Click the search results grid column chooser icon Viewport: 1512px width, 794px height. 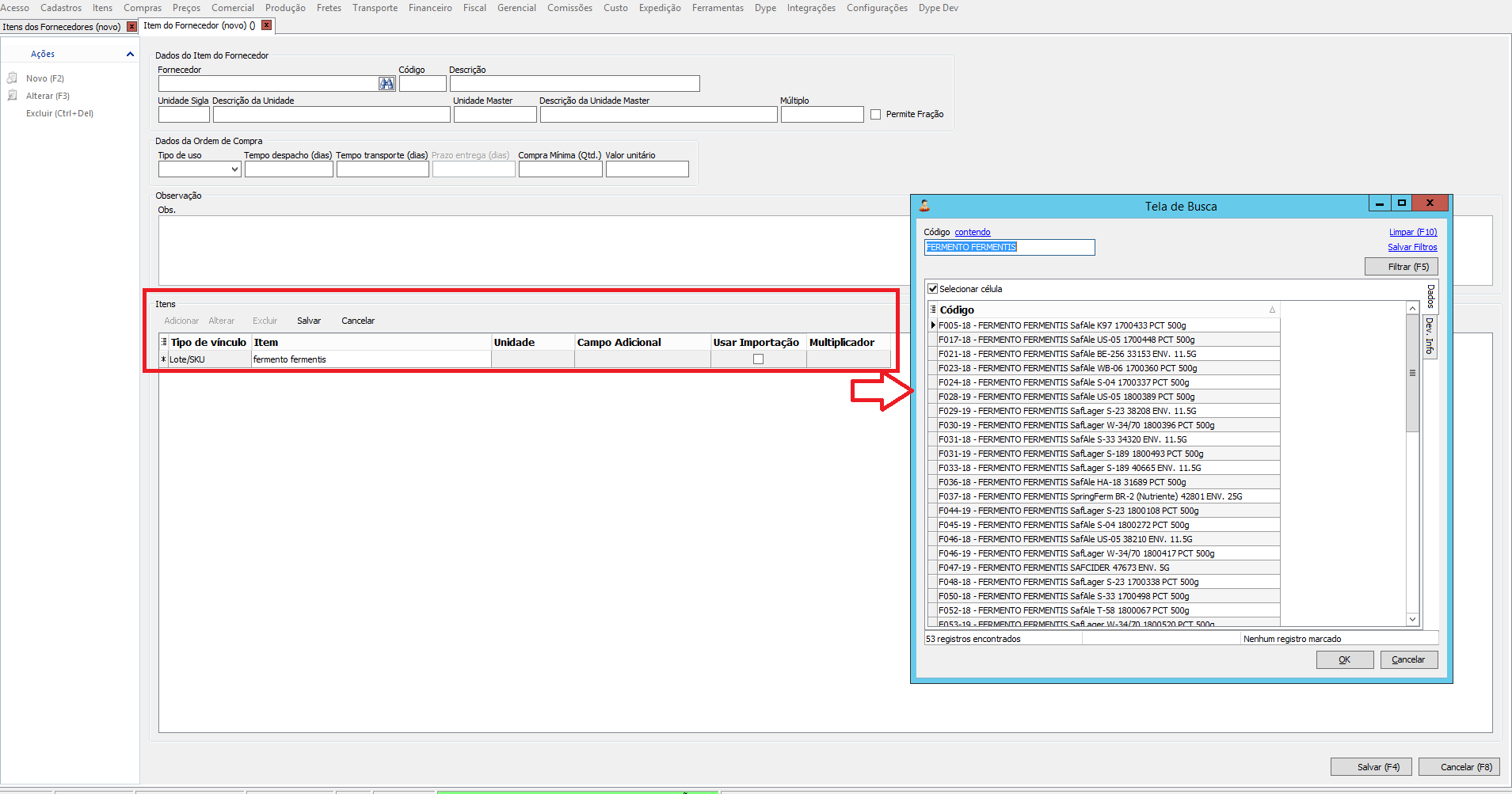point(933,310)
